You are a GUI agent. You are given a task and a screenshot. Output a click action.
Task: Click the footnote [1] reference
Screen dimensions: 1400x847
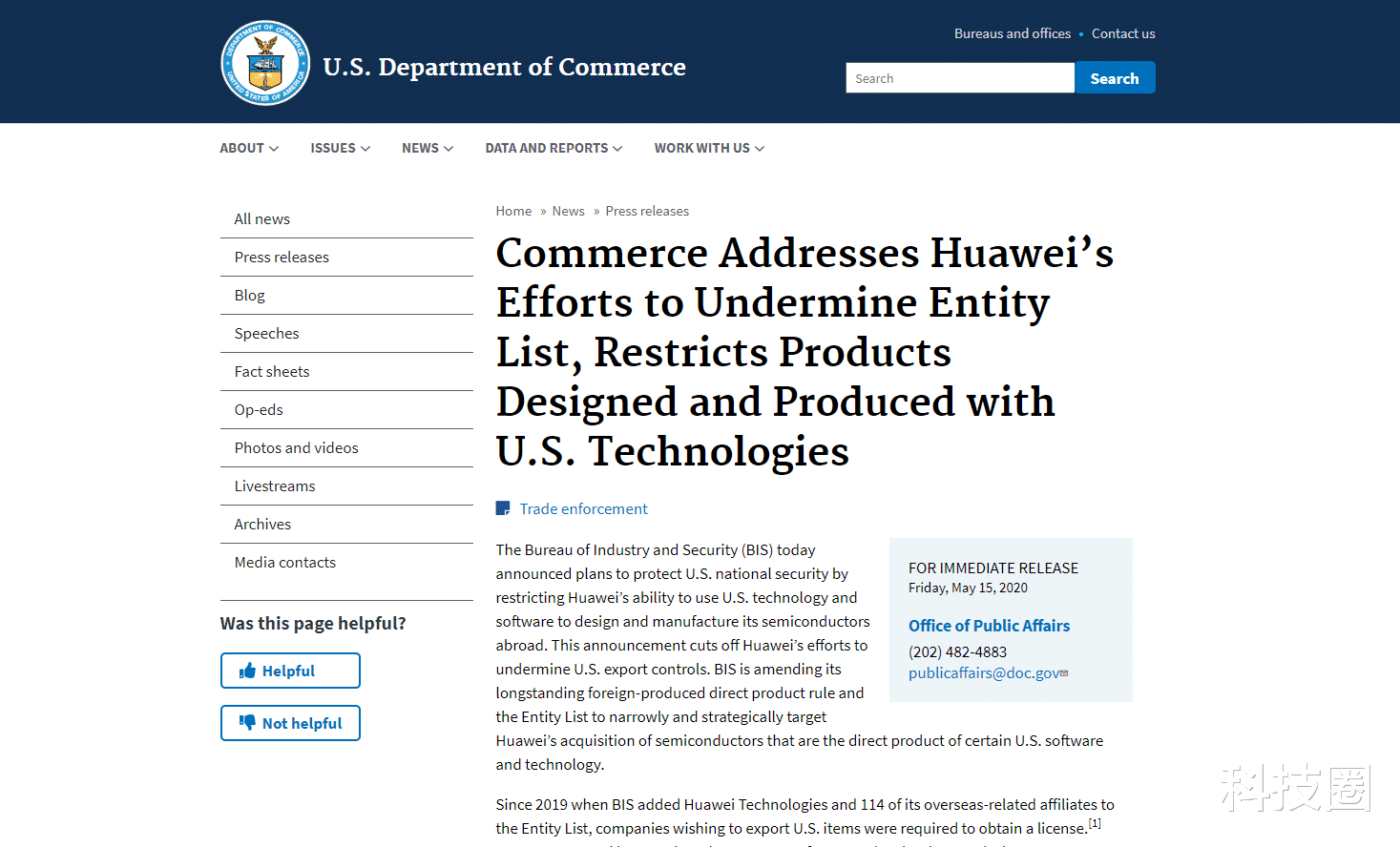pos(1095,823)
